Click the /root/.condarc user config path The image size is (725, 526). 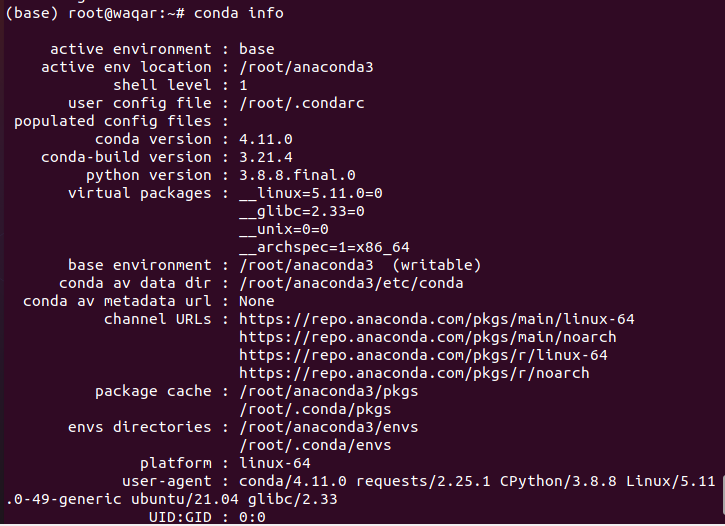click(x=301, y=103)
